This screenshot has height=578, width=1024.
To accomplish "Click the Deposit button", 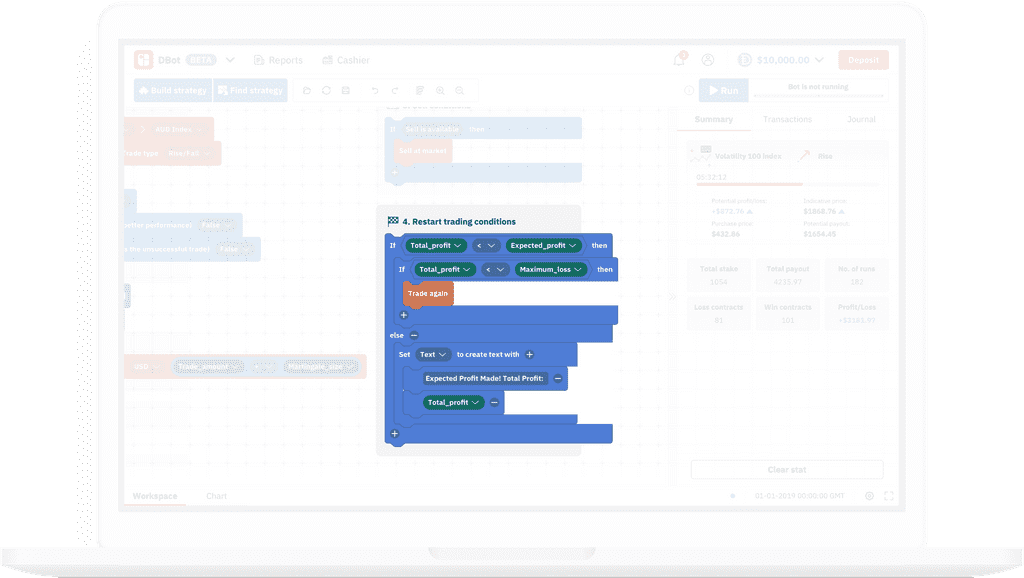I will pyautogui.click(x=863, y=60).
